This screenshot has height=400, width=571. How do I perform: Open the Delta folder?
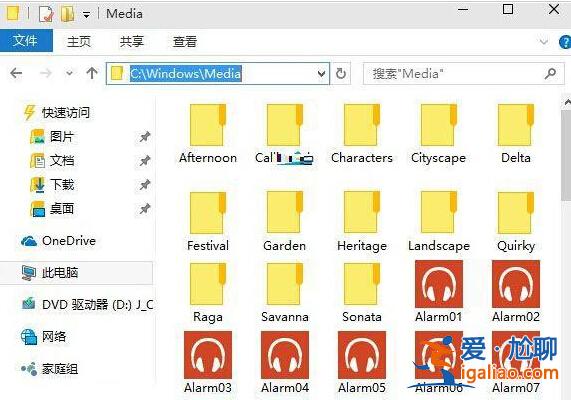(x=516, y=134)
